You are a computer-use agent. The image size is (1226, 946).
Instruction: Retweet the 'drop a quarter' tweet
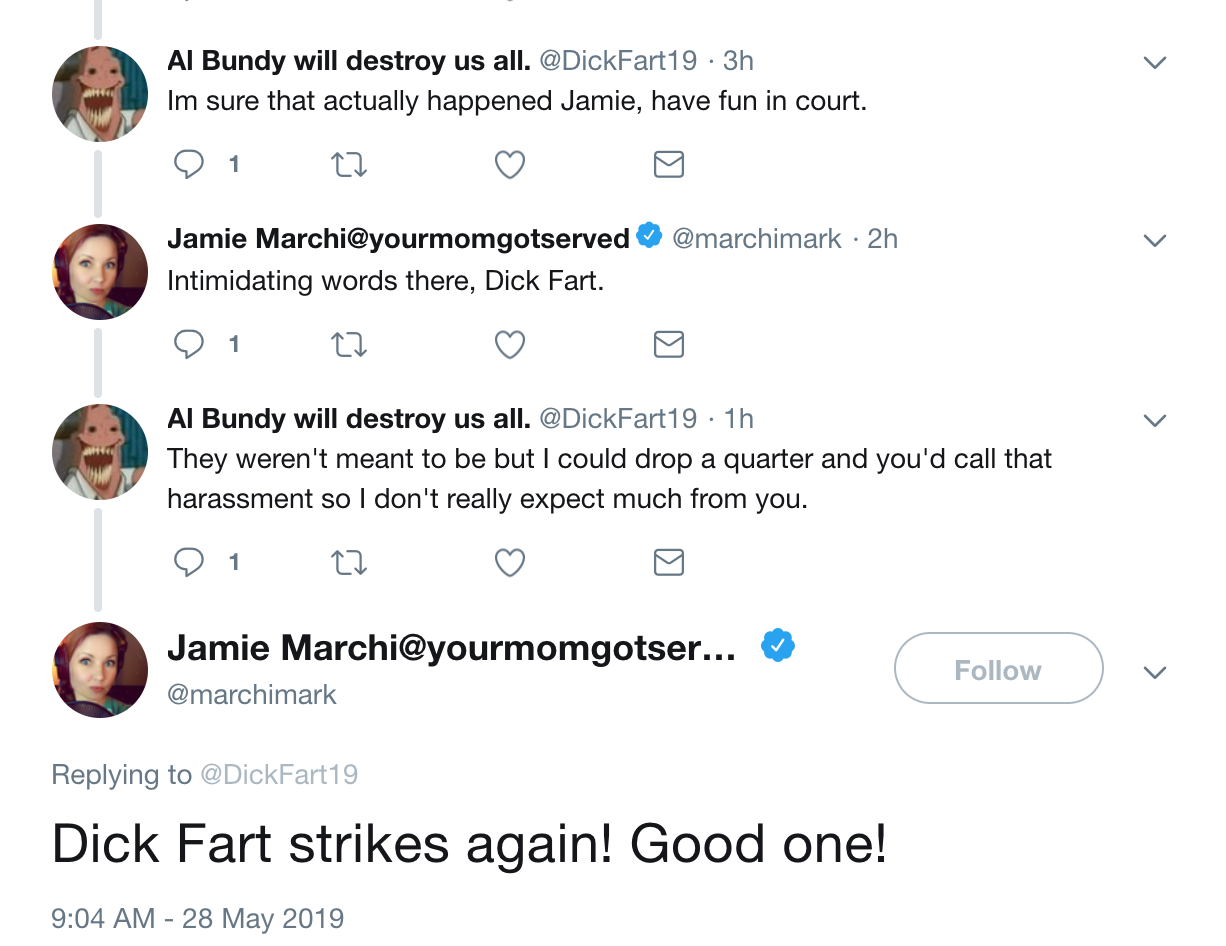click(349, 562)
